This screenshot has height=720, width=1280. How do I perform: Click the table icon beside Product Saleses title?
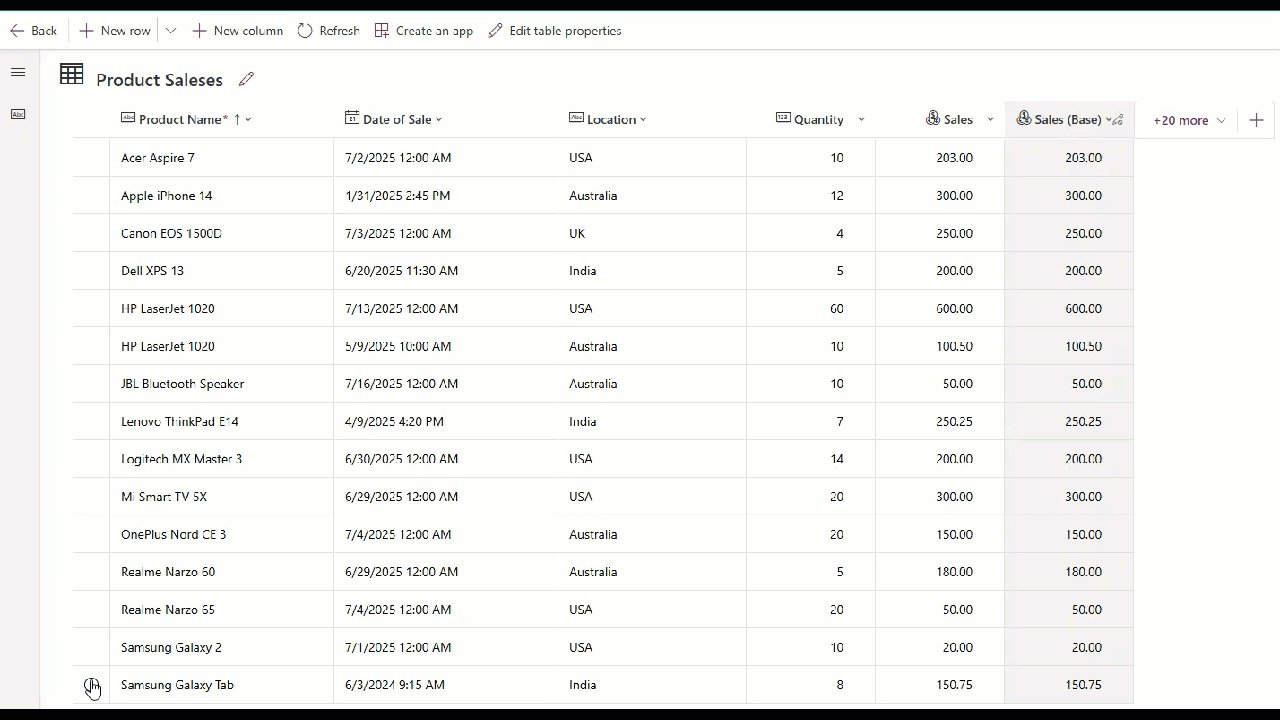tap(71, 74)
